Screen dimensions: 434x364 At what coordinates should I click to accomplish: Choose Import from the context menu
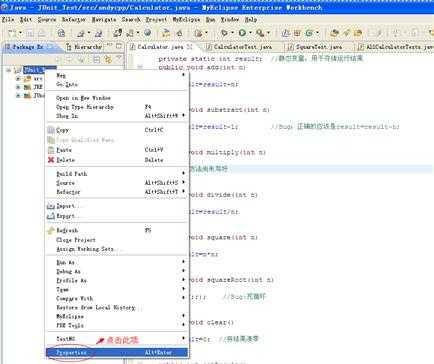coord(117,206)
